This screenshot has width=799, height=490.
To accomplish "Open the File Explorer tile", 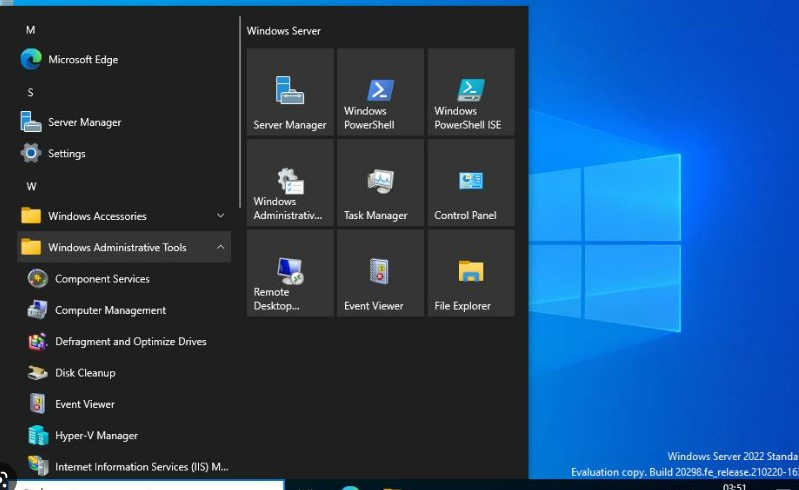I will click(x=471, y=273).
